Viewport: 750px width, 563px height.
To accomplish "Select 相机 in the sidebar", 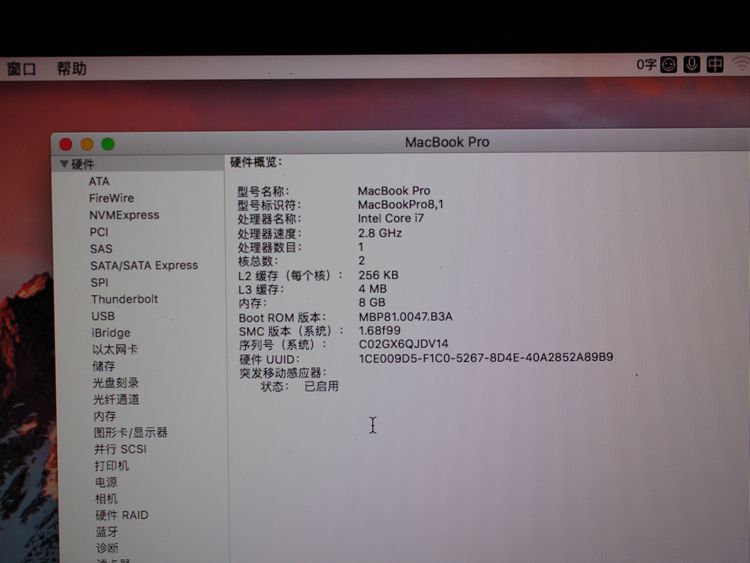I will (x=106, y=499).
